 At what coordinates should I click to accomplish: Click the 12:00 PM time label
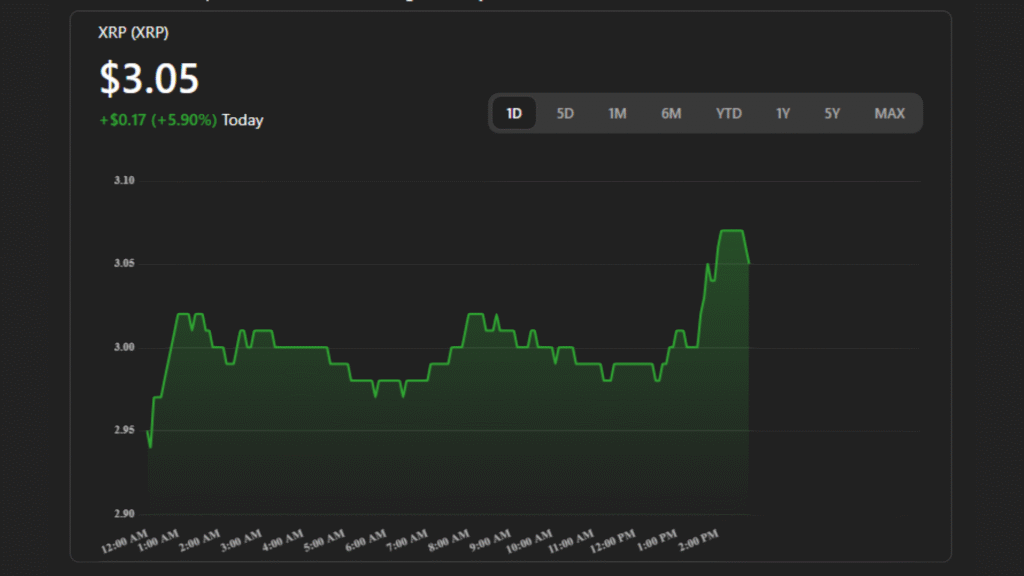tap(613, 541)
